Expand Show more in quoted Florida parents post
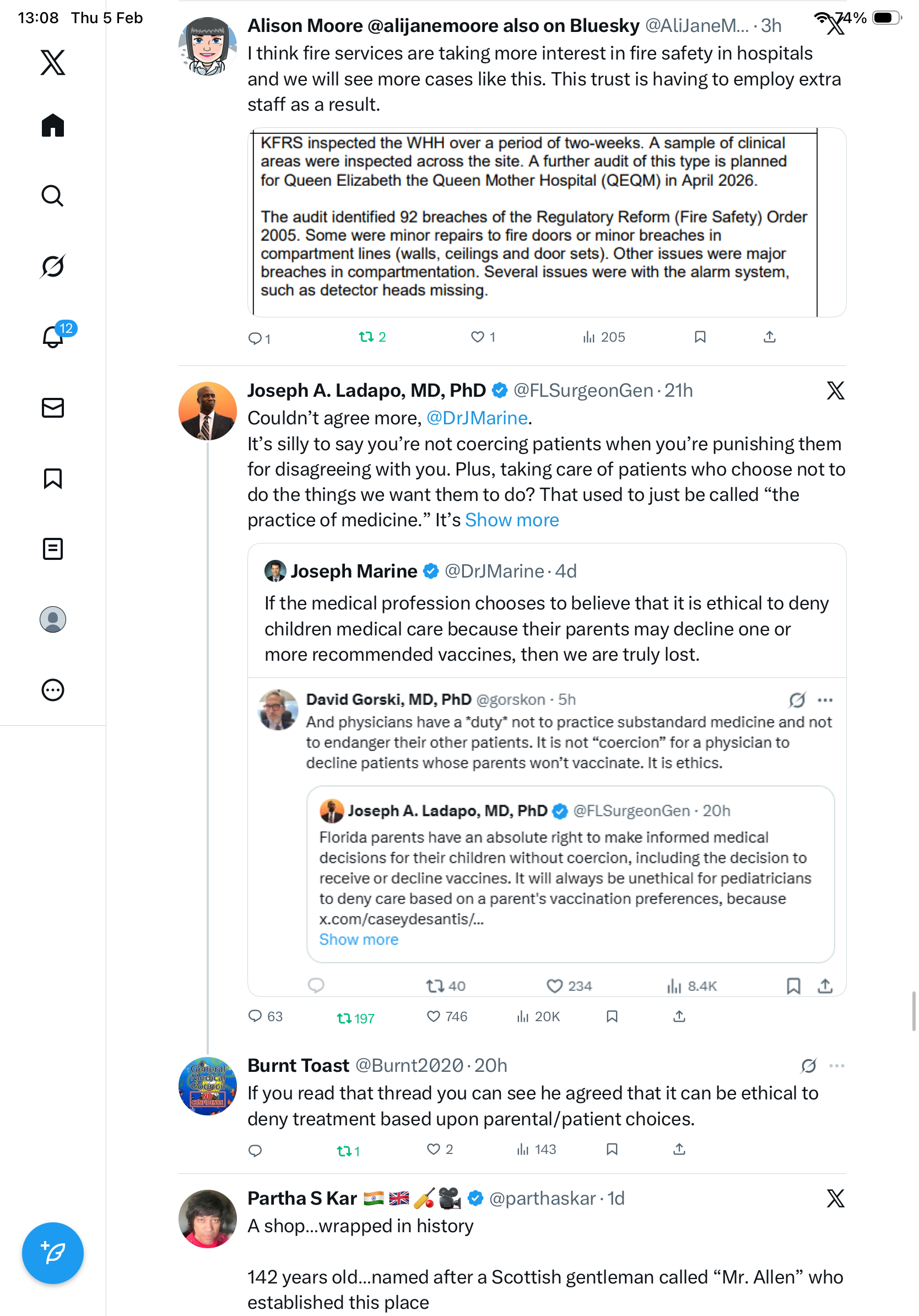Screen dimensions: 919x1316 [359, 940]
